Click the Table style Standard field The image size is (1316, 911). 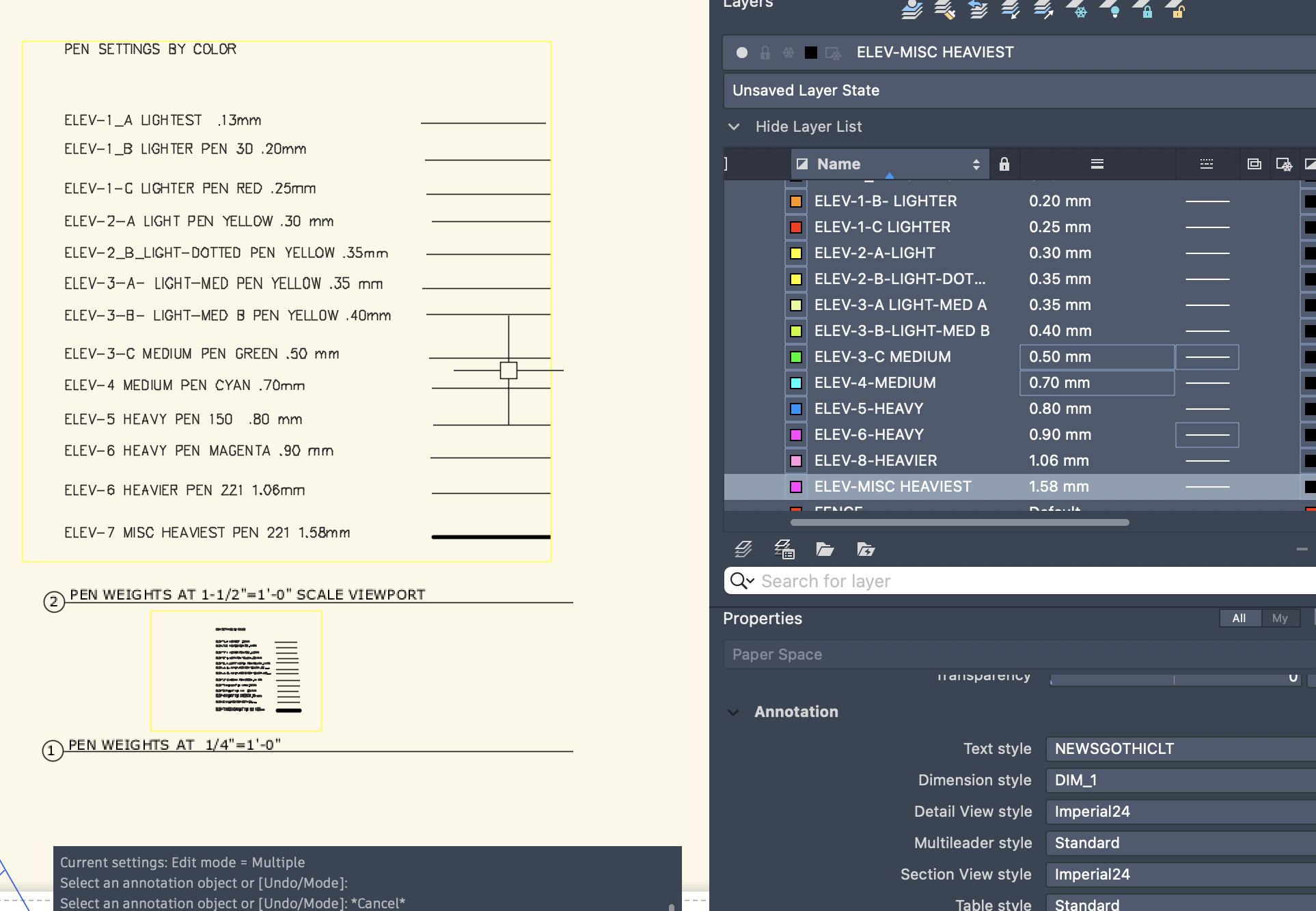pos(1181,904)
